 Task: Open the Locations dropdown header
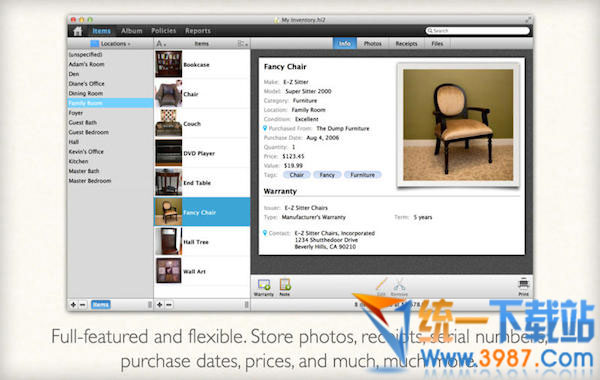[x=110, y=44]
